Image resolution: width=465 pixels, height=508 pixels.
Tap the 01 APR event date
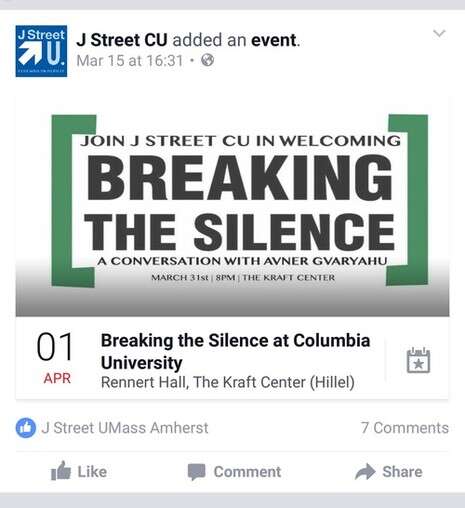point(55,357)
